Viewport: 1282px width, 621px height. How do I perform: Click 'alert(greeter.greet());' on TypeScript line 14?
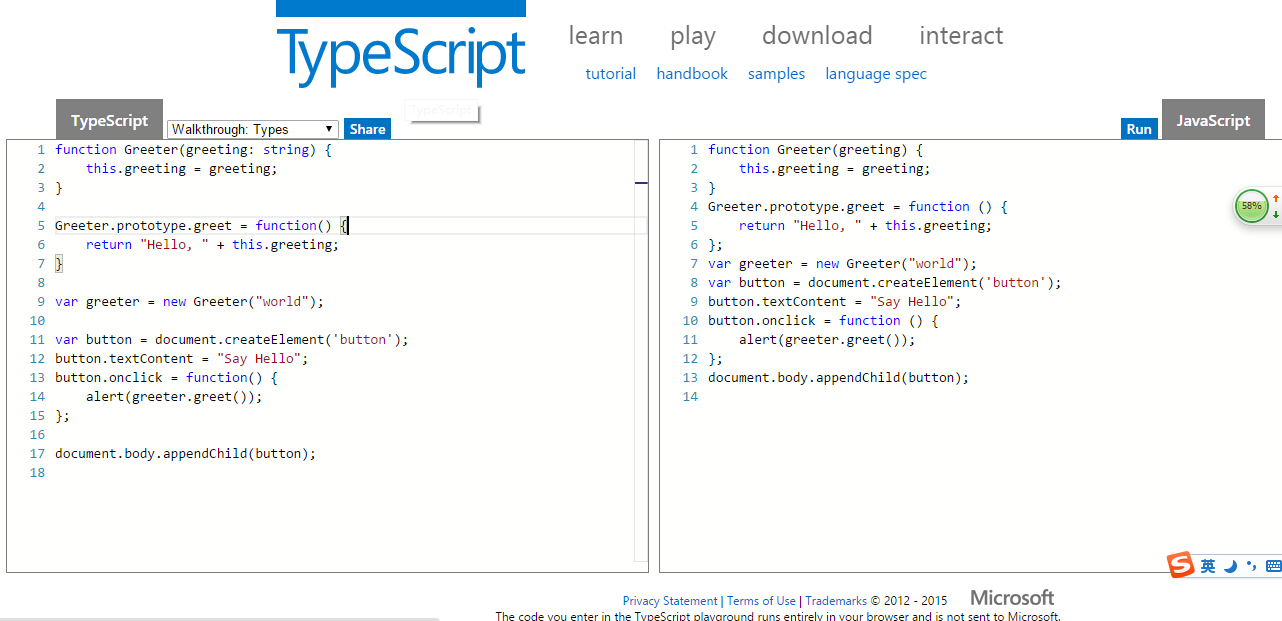tap(174, 397)
